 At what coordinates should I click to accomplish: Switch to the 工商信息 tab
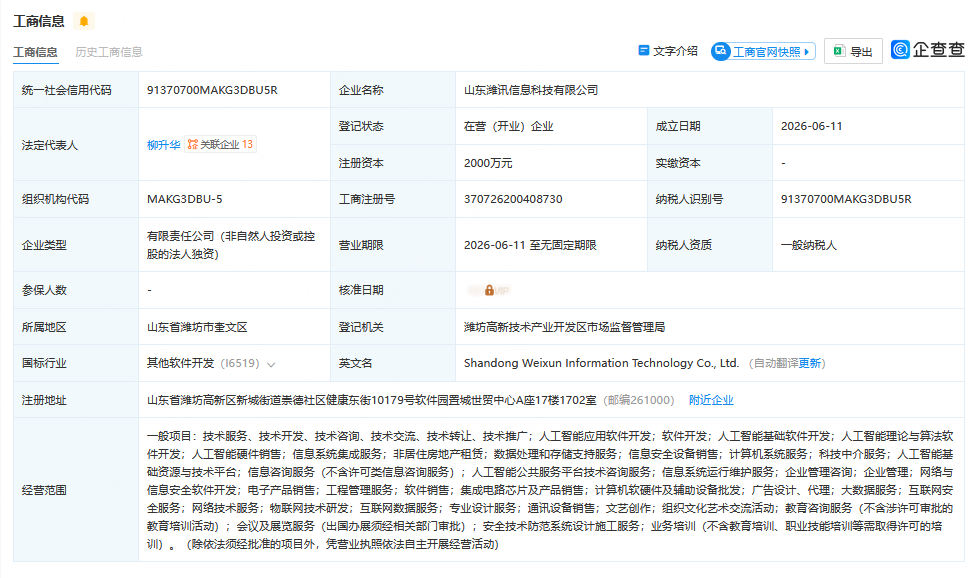click(x=35, y=52)
